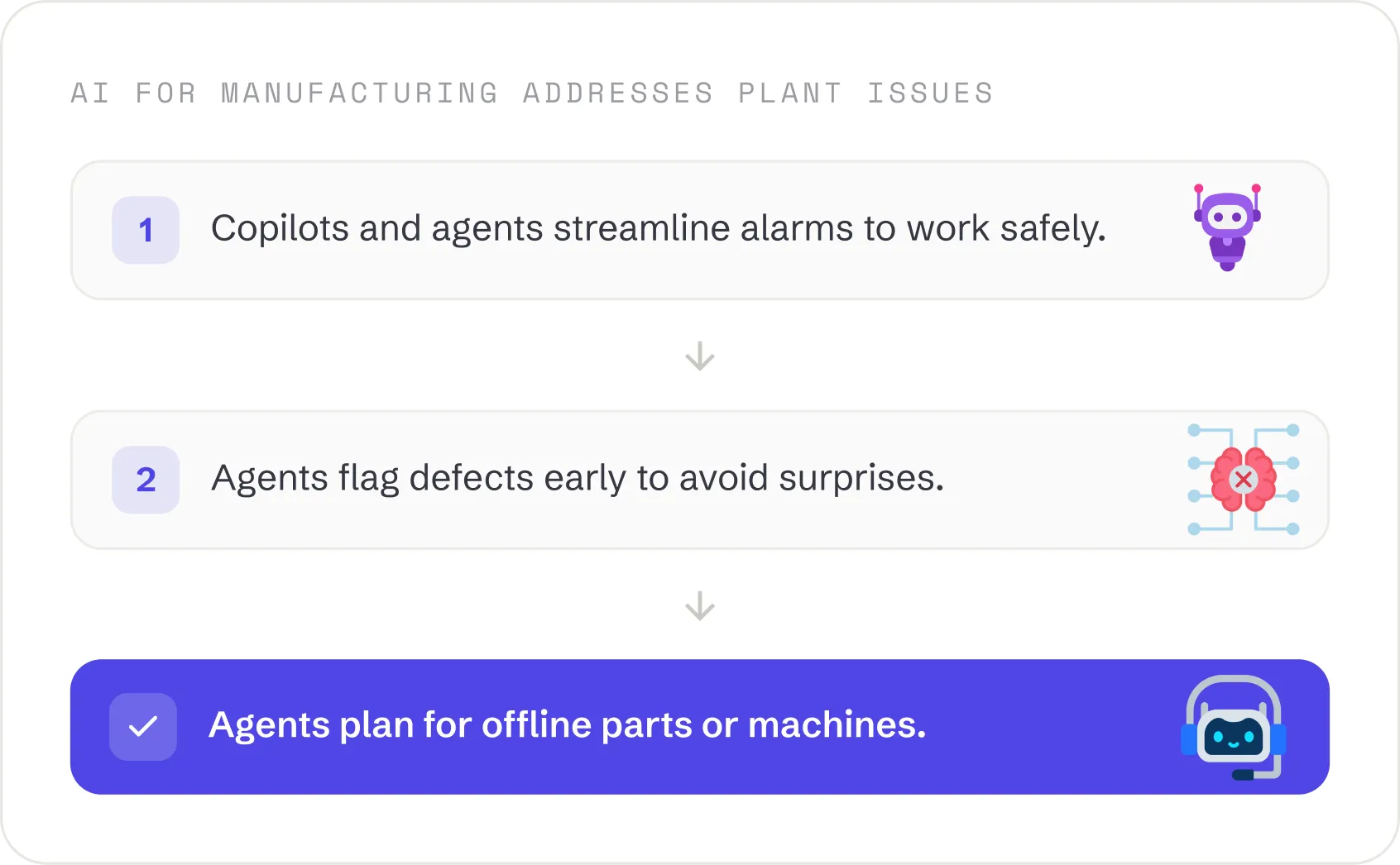Select the highlighted Agents plan for offline parts card
The width and height of the screenshot is (1400, 865).
point(700,727)
